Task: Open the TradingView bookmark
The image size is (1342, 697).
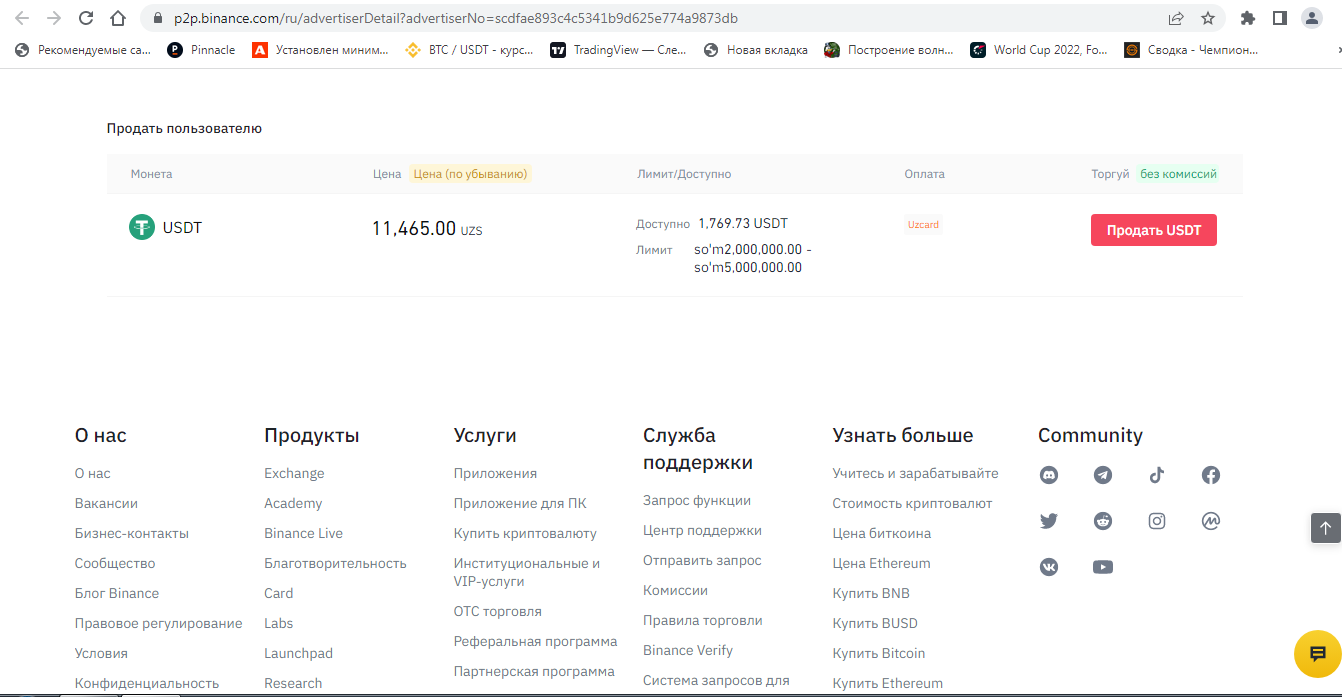Action: click(619, 50)
